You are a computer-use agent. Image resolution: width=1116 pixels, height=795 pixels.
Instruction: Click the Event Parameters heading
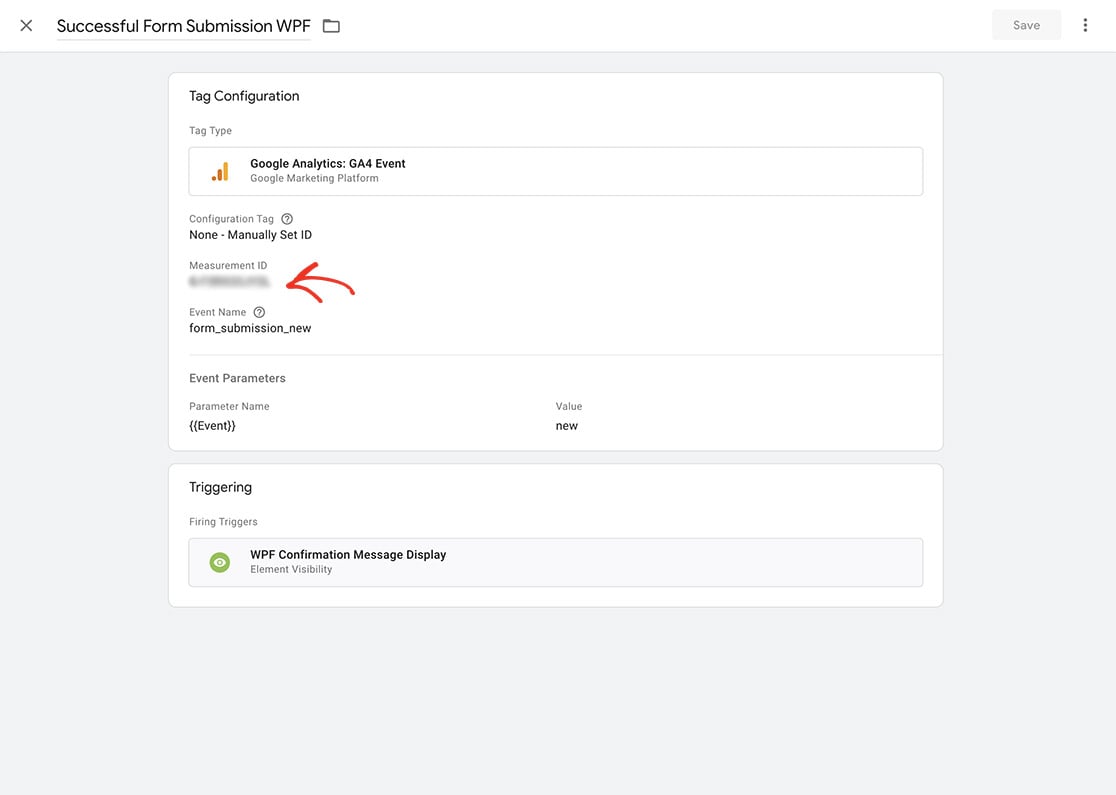237,378
